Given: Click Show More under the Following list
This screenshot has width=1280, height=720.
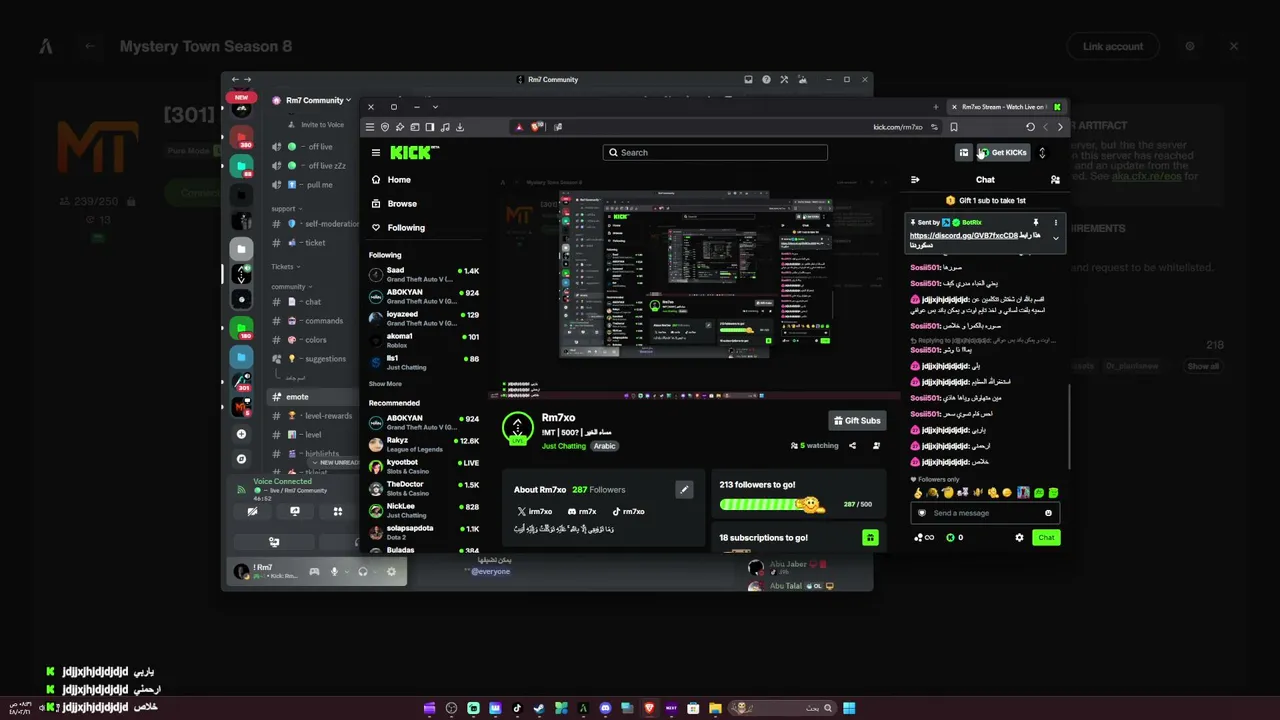Looking at the screenshot, I should point(385,384).
